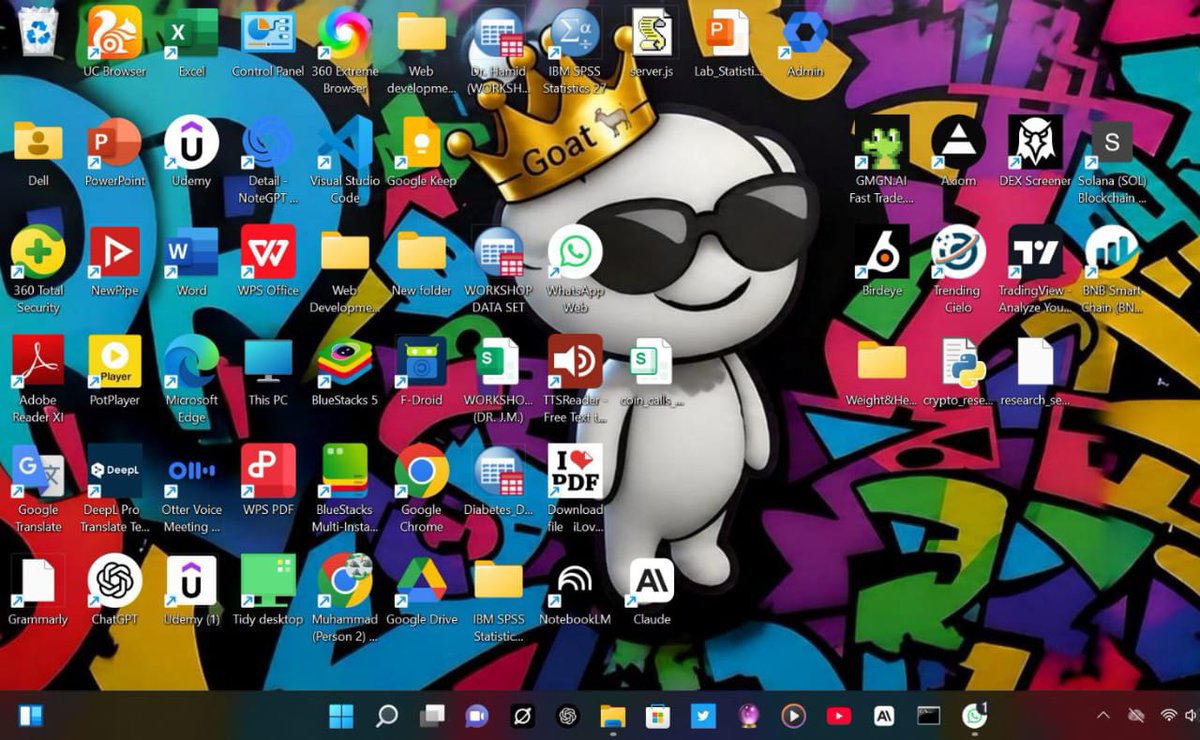This screenshot has height=740, width=1200.
Task: Click the TTSReader shortcut icon
Action: click(x=575, y=361)
